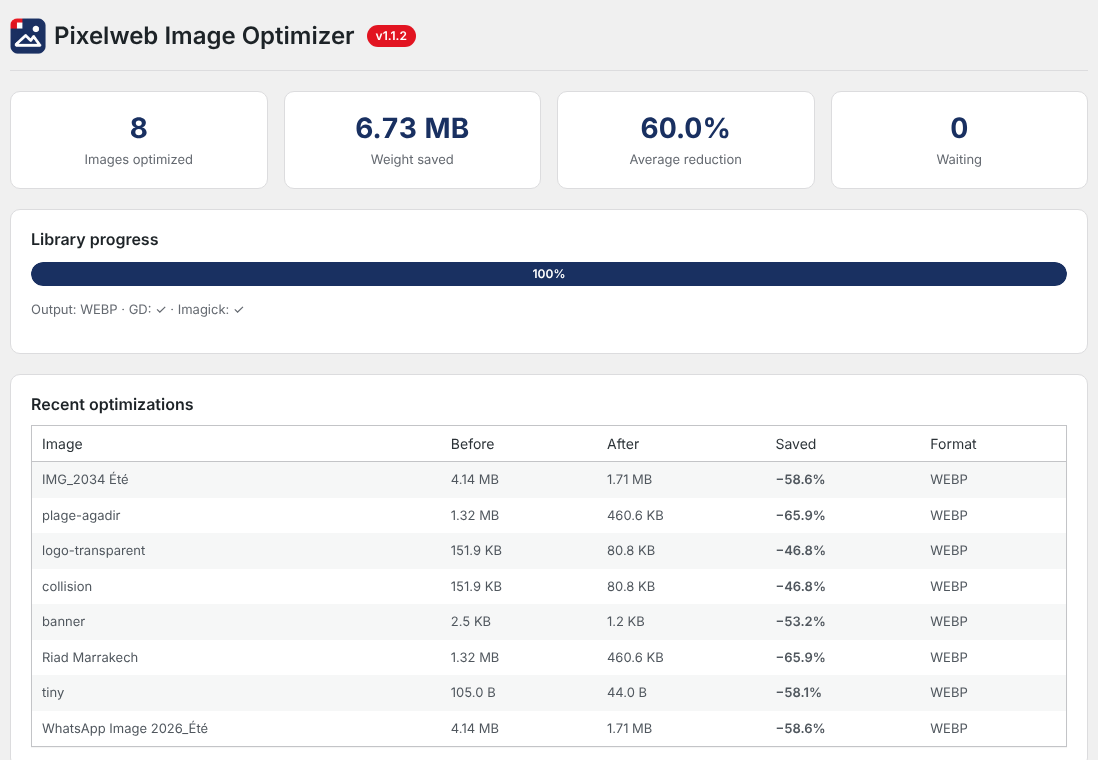Screen dimensions: 1098x760
Task: Click the 105.0 B before size for tiny
Action: tap(473, 693)
